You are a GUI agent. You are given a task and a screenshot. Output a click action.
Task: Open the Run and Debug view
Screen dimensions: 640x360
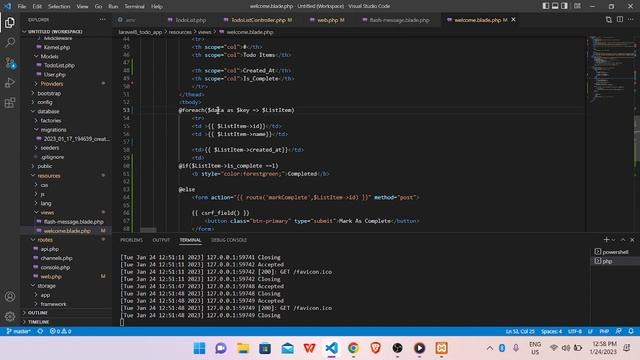10,82
